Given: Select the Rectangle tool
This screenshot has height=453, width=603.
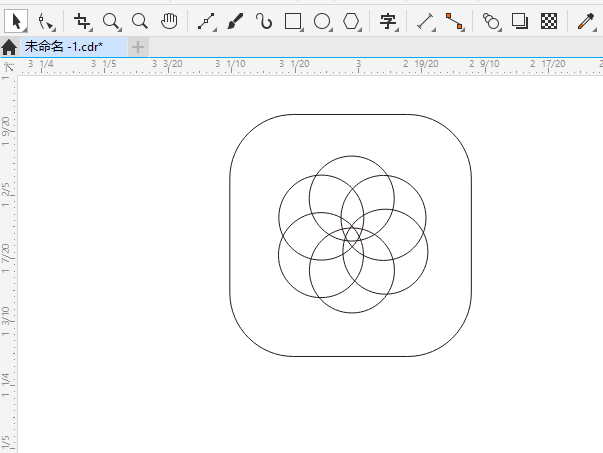Looking at the screenshot, I should [293, 22].
